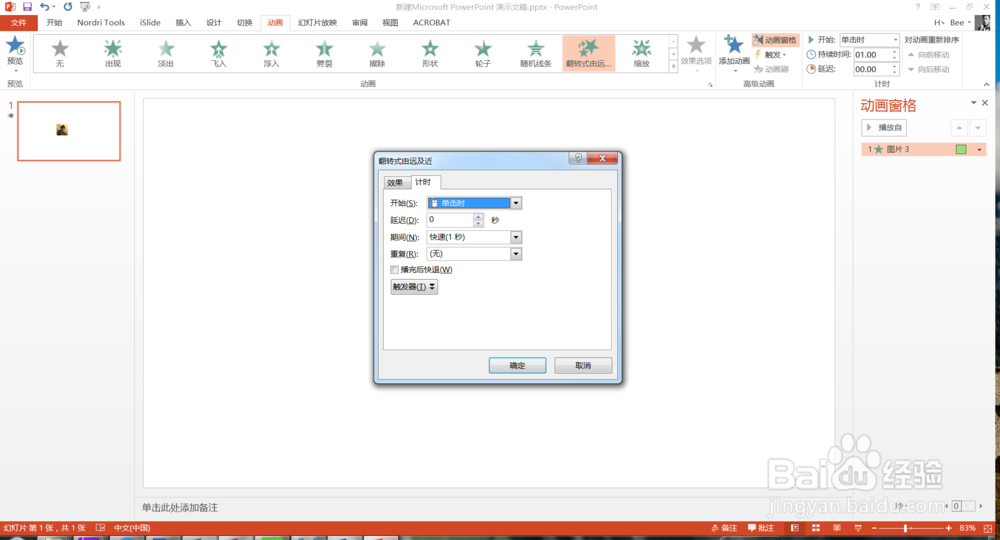Click fit-slide-to-window icon in status bar
1000x540 pixels.
click(x=988, y=528)
